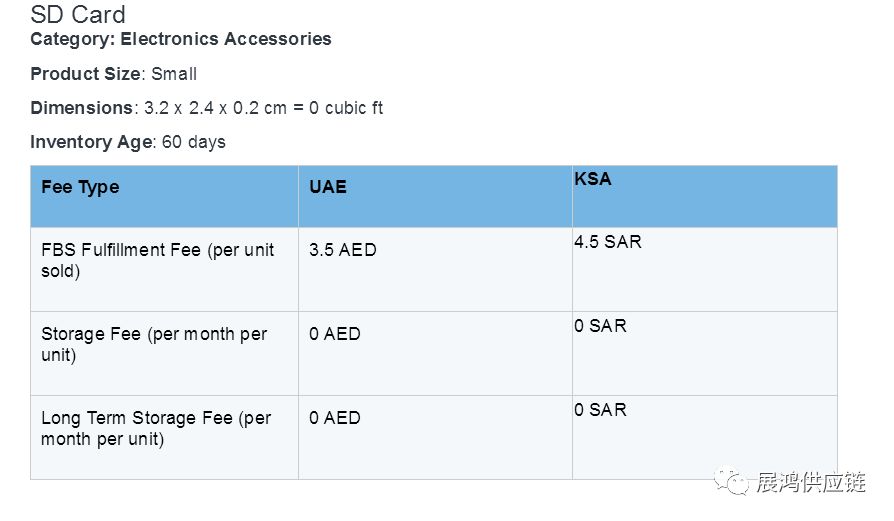894x521 pixels.
Task: Click the 0 SAR cell in Storage Fee row
Action: (x=600, y=326)
